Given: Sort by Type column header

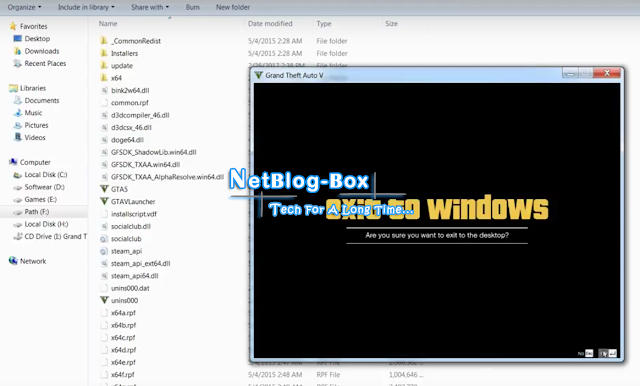Looking at the screenshot, I should point(324,23).
